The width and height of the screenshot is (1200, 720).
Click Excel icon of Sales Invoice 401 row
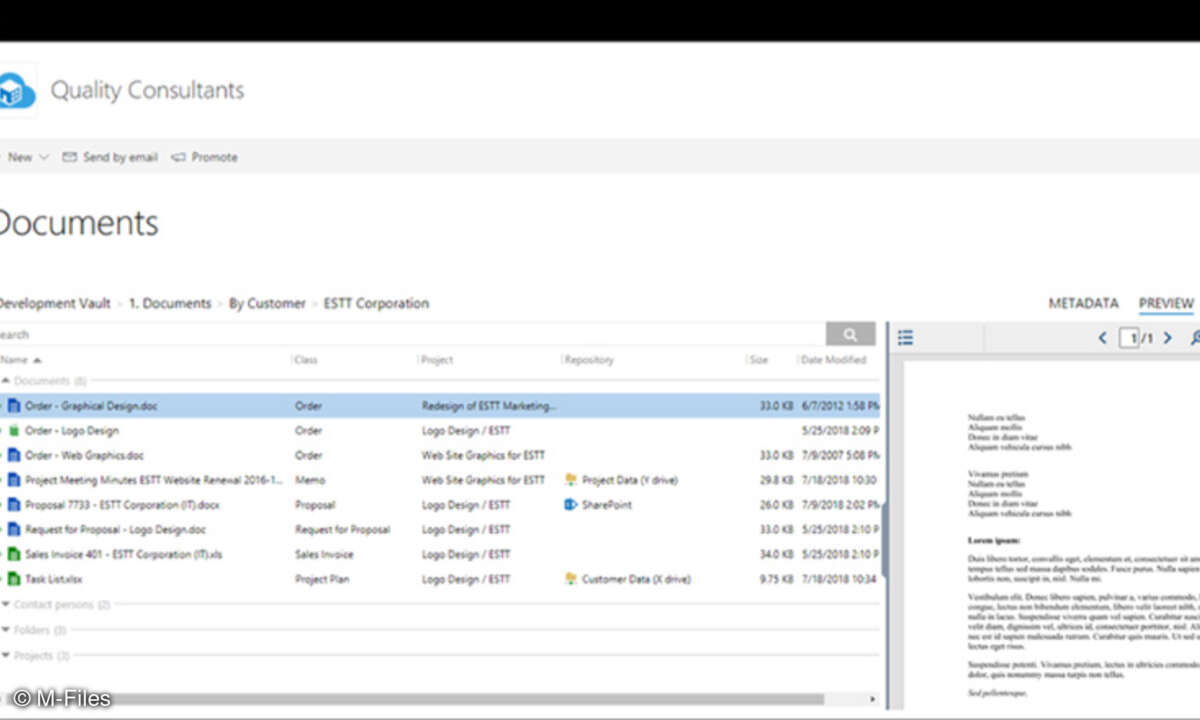[x=14, y=554]
